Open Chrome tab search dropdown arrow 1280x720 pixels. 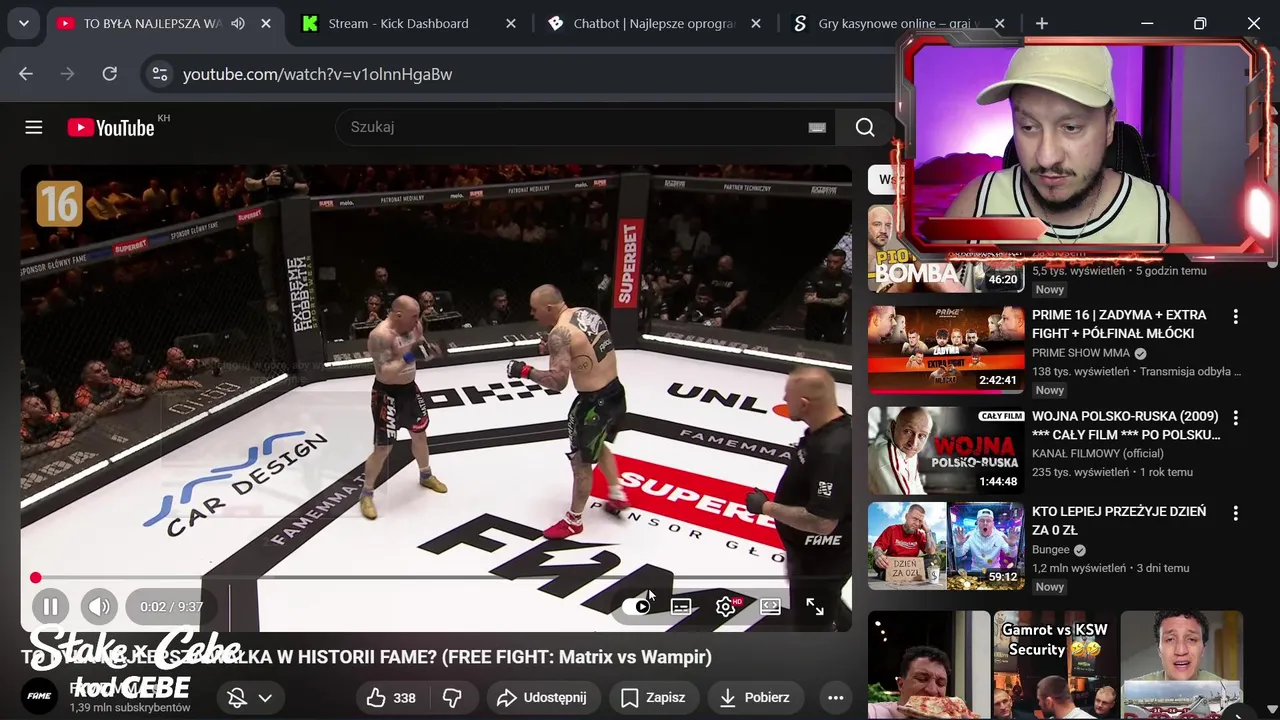click(23, 23)
